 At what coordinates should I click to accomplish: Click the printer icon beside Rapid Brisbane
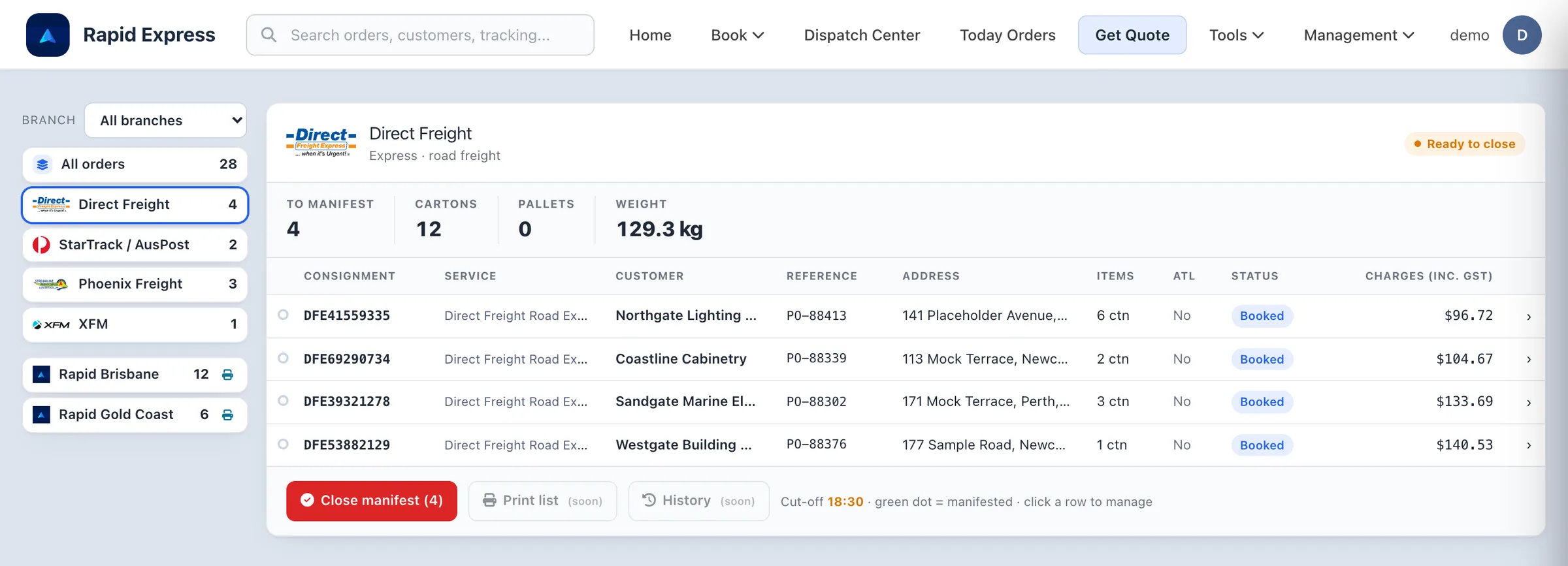227,375
